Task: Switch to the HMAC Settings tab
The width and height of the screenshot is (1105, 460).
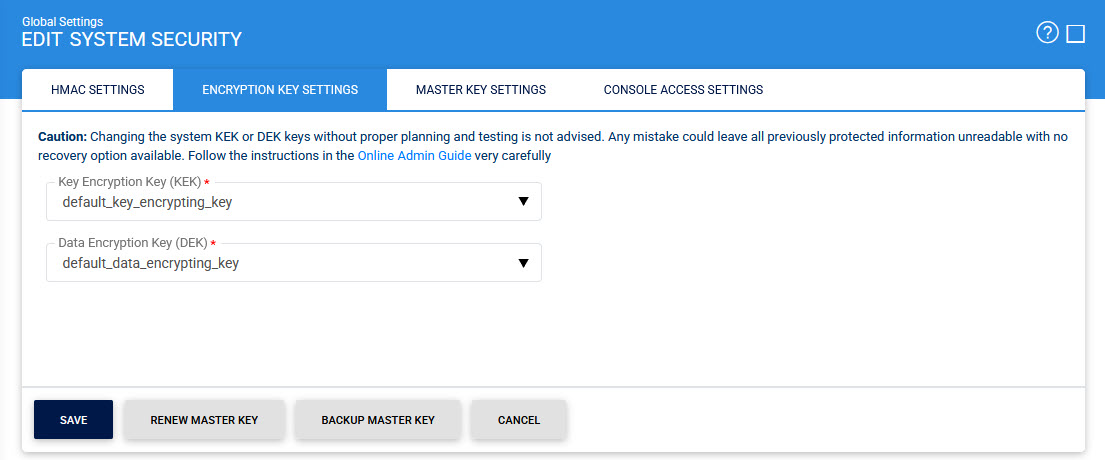Action: coord(97,90)
